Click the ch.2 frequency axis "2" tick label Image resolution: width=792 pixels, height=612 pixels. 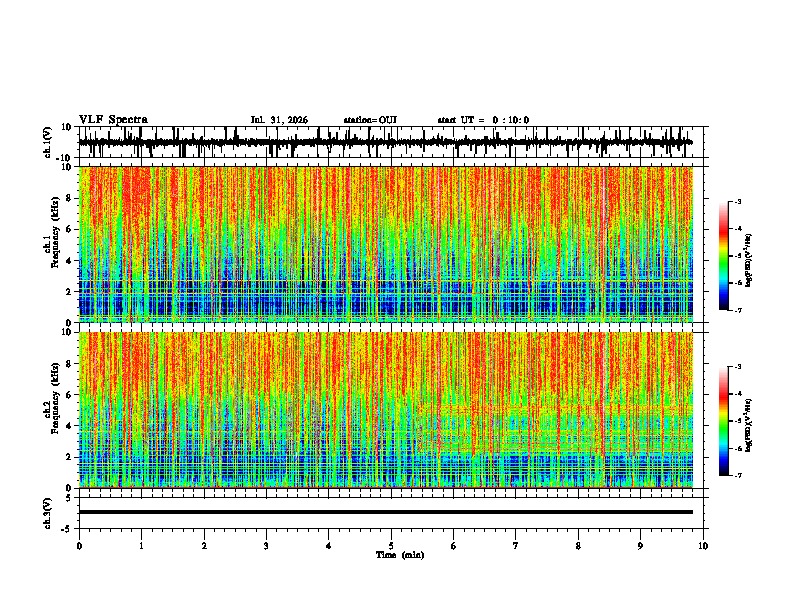(x=69, y=457)
